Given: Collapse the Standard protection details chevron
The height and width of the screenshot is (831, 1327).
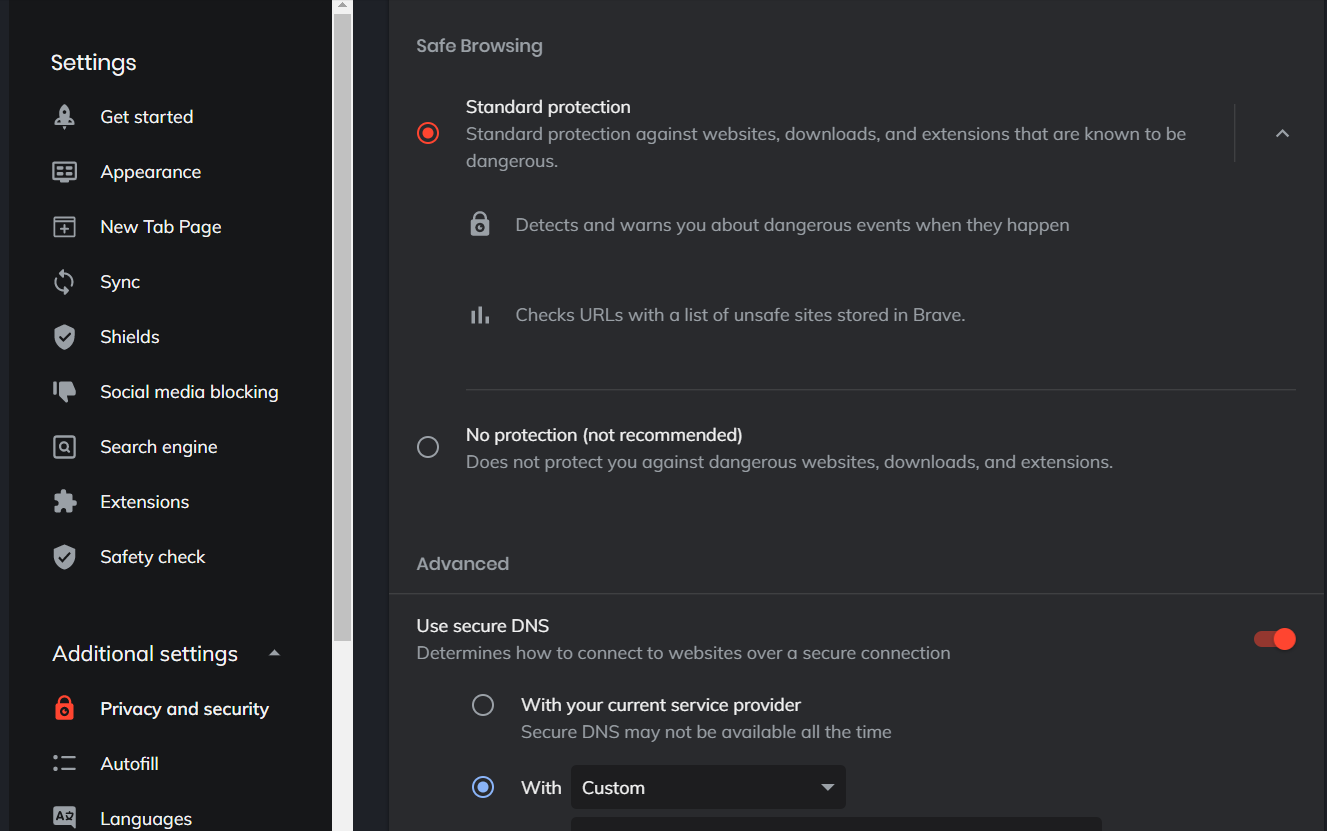Looking at the screenshot, I should tap(1282, 133).
